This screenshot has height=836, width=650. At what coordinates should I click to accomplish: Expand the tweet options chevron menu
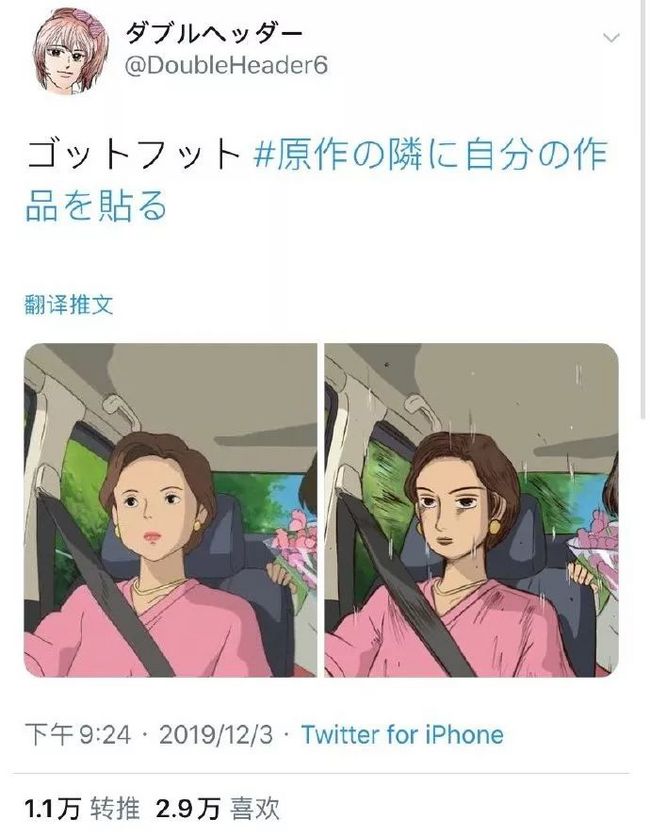click(611, 38)
